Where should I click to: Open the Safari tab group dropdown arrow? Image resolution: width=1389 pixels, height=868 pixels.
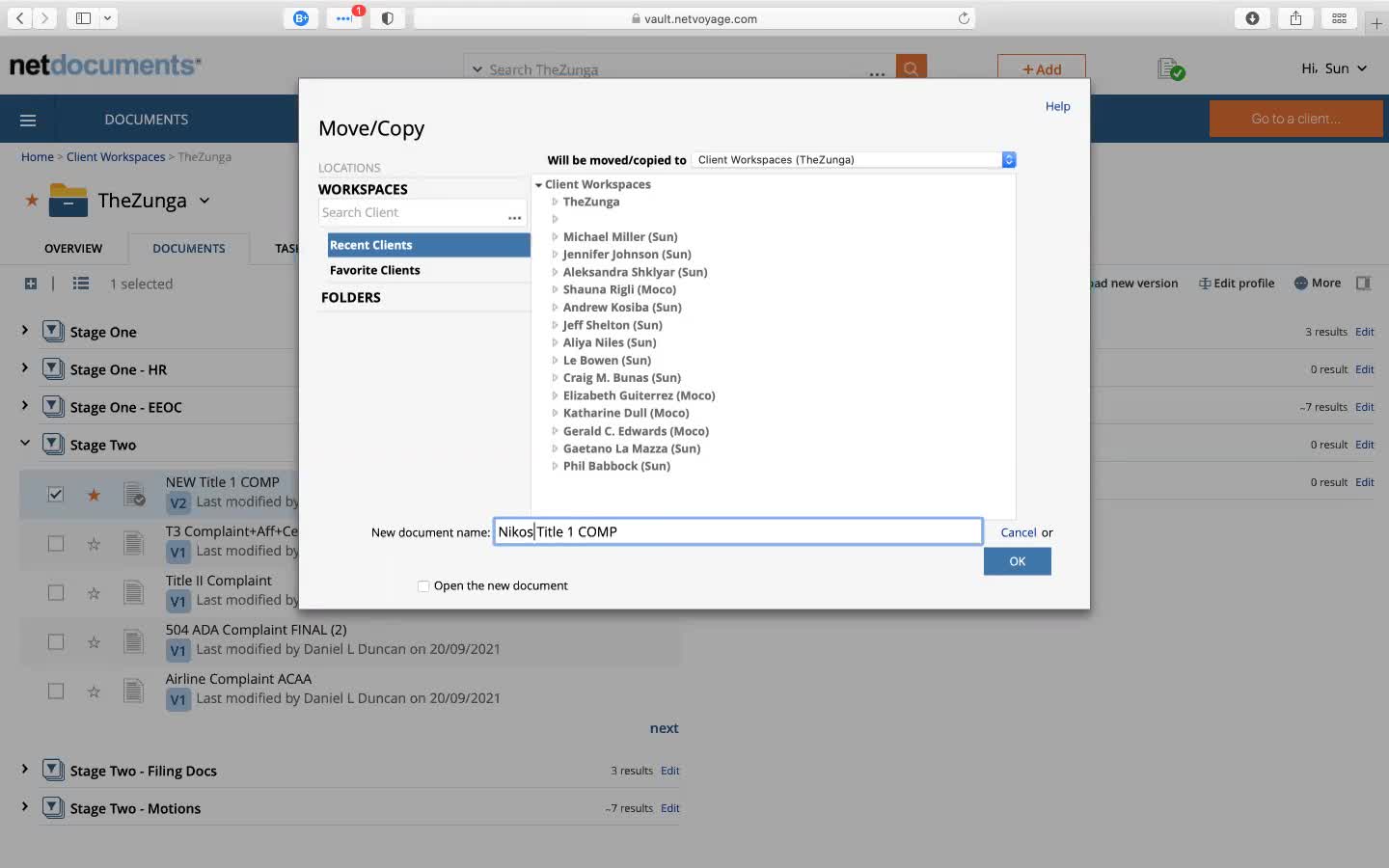(x=107, y=18)
